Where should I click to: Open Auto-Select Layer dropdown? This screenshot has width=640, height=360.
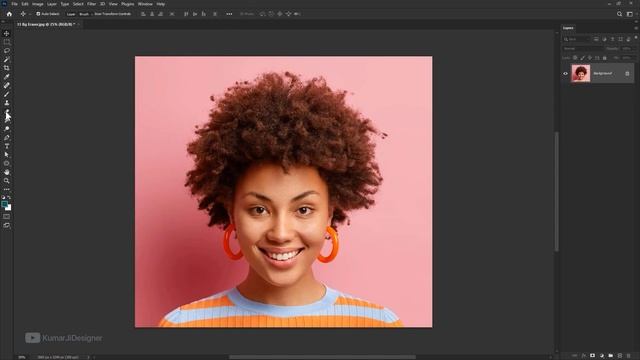[71, 14]
